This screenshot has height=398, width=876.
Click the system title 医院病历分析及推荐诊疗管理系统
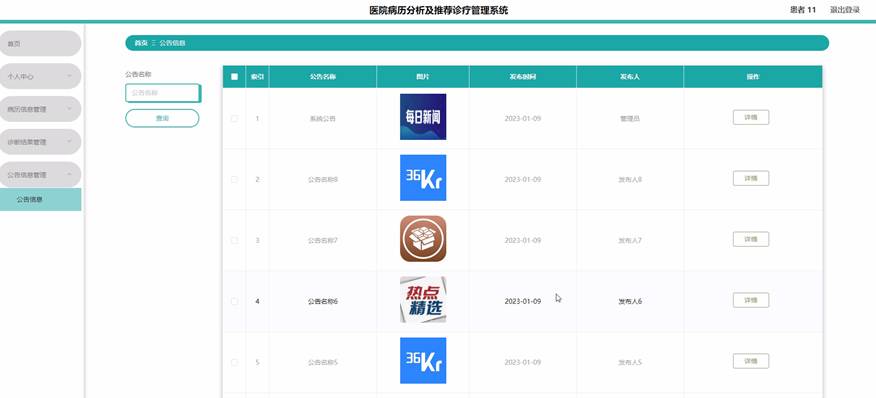click(x=439, y=10)
